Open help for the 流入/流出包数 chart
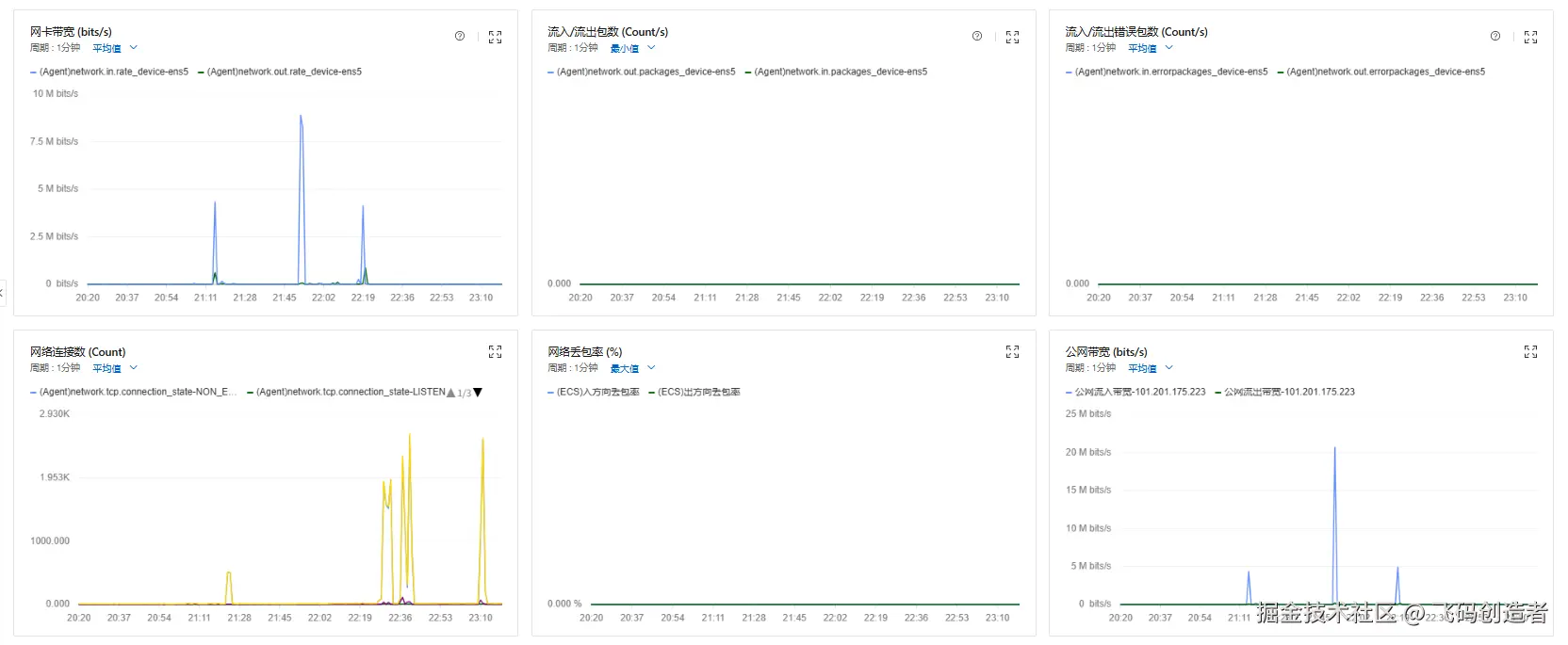 (x=977, y=36)
